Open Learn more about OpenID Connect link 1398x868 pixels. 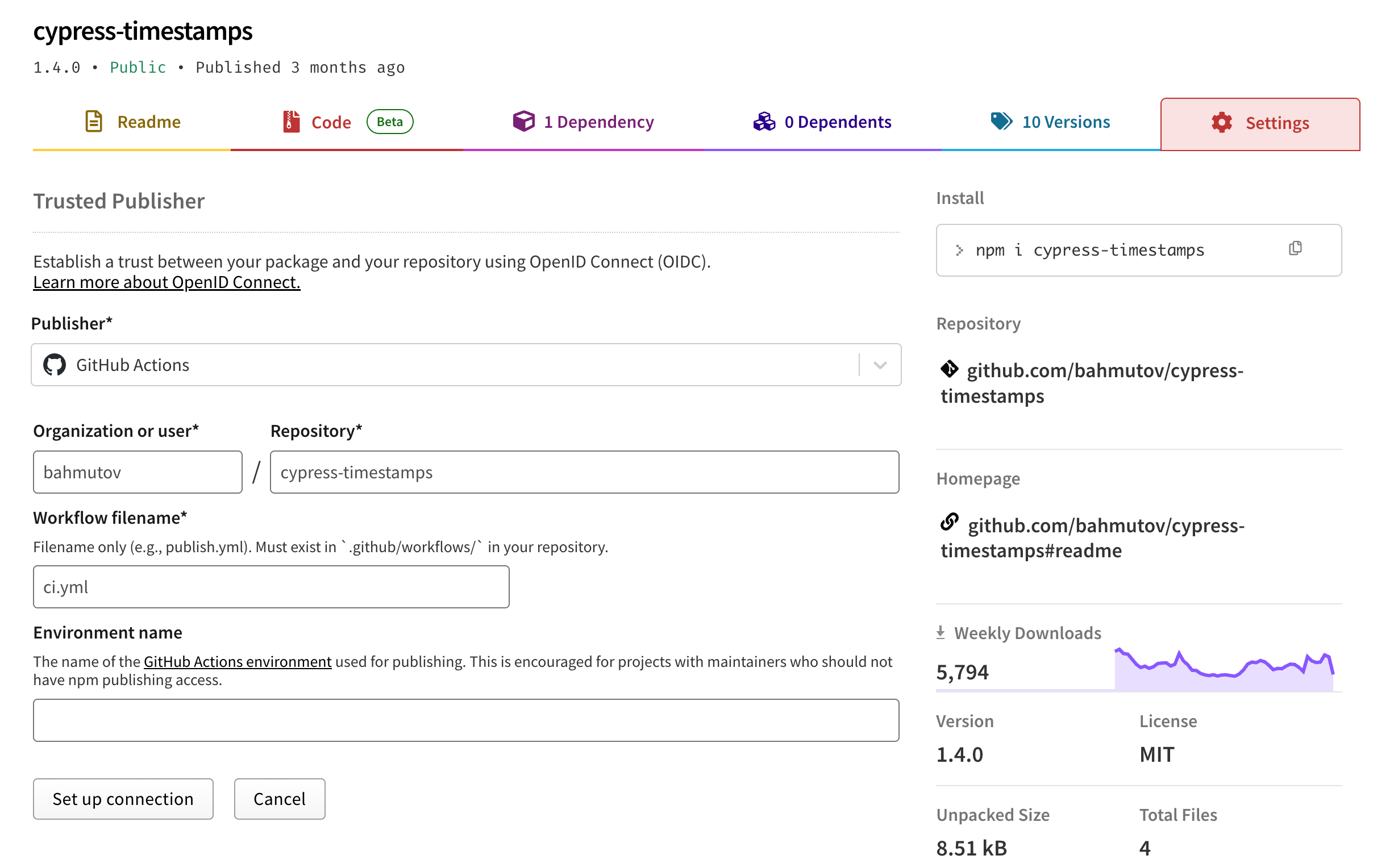[166, 282]
